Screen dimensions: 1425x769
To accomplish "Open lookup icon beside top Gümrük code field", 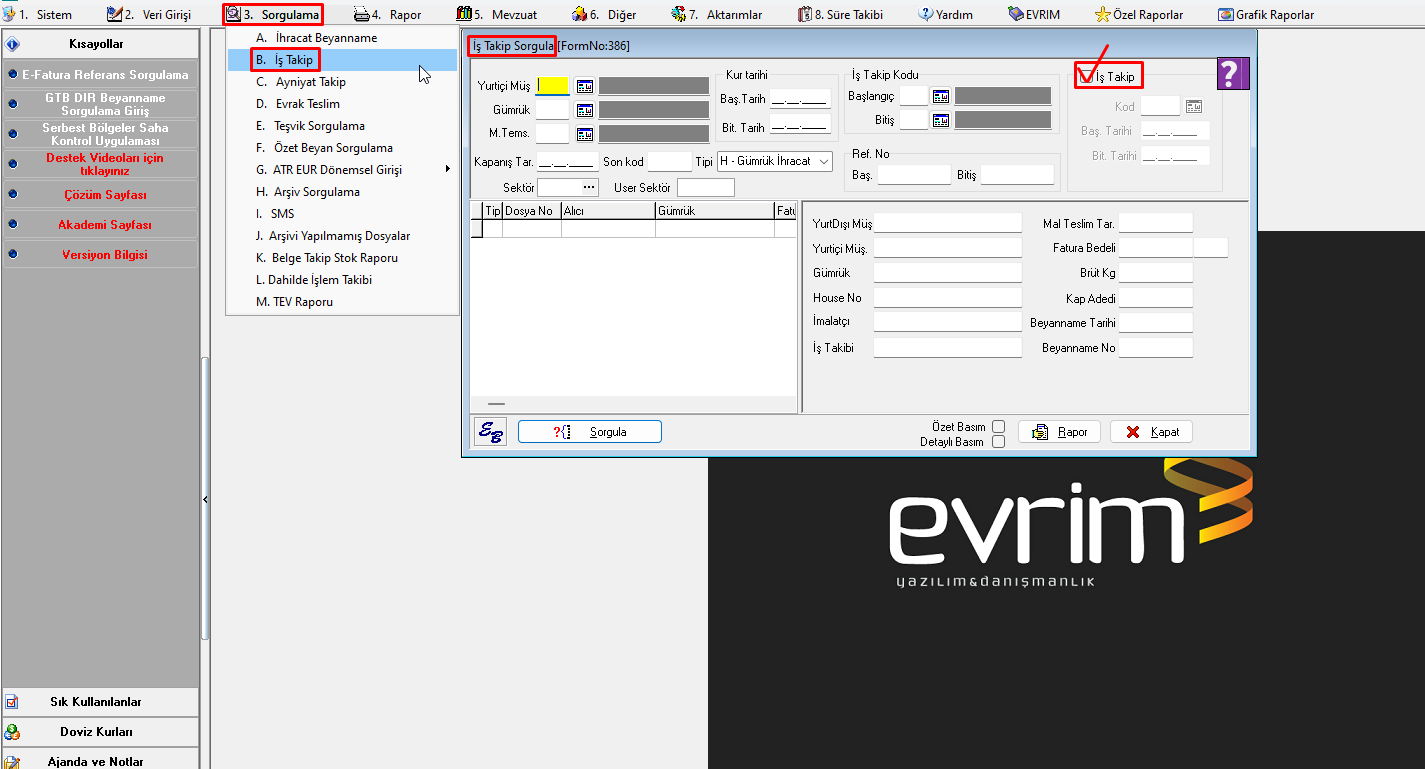I will (585, 110).
